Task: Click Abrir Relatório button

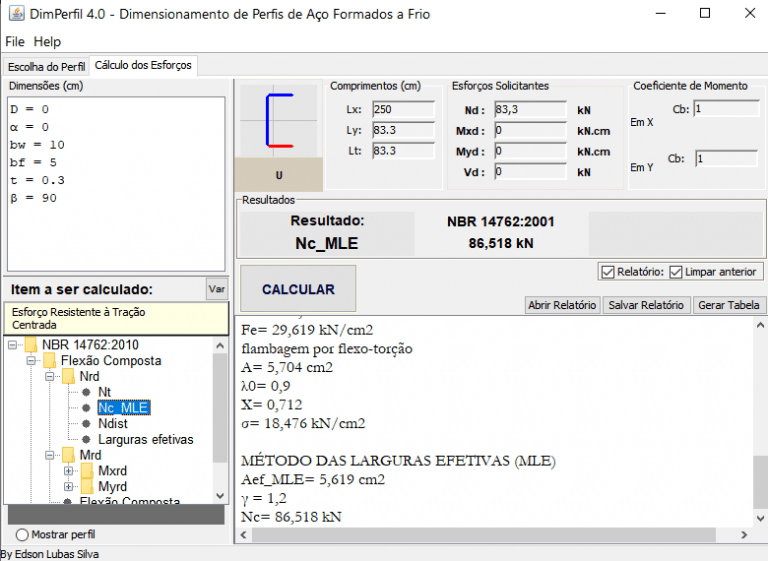Action: [562, 305]
